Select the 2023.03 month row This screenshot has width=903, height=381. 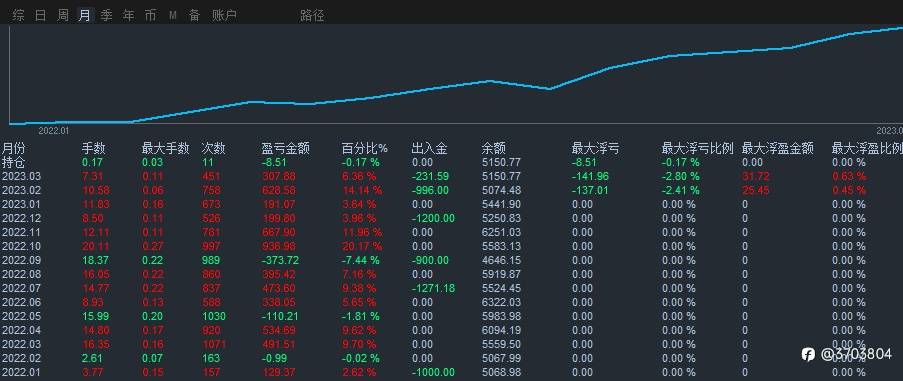(452, 176)
